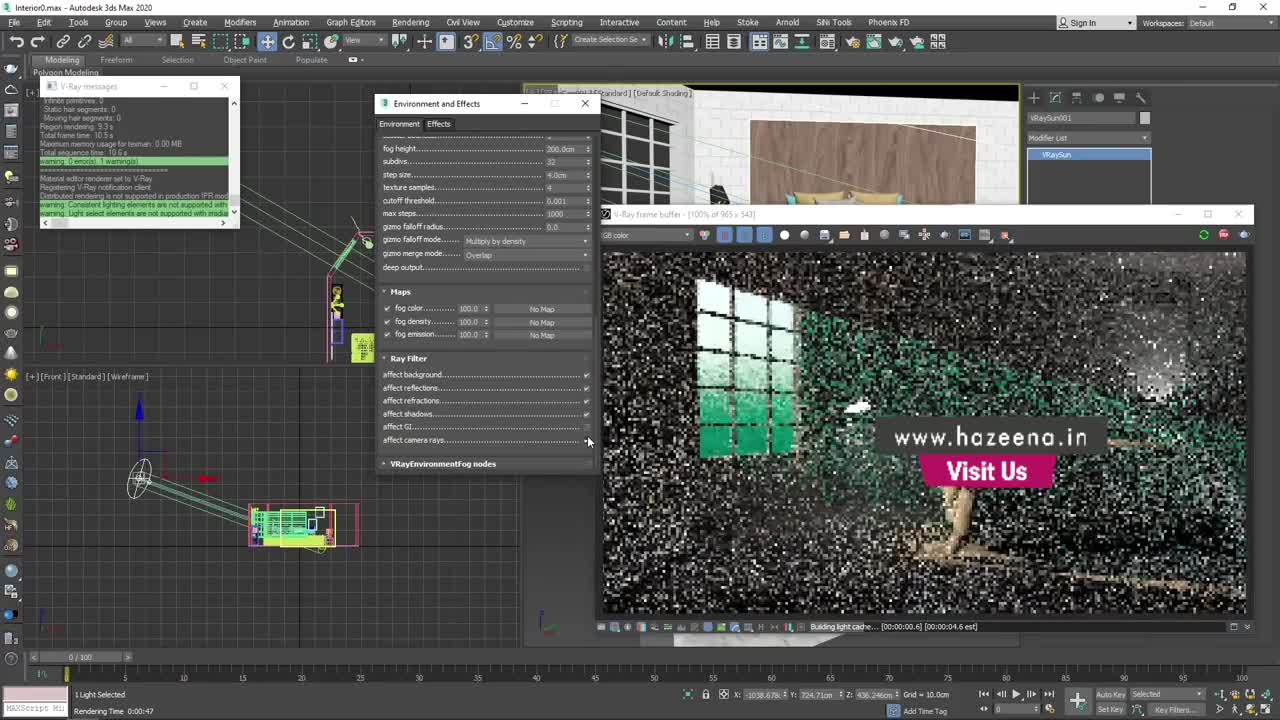This screenshot has height=720, width=1280.
Task: Collapse the Ray Filter rollout
Action: click(408, 358)
